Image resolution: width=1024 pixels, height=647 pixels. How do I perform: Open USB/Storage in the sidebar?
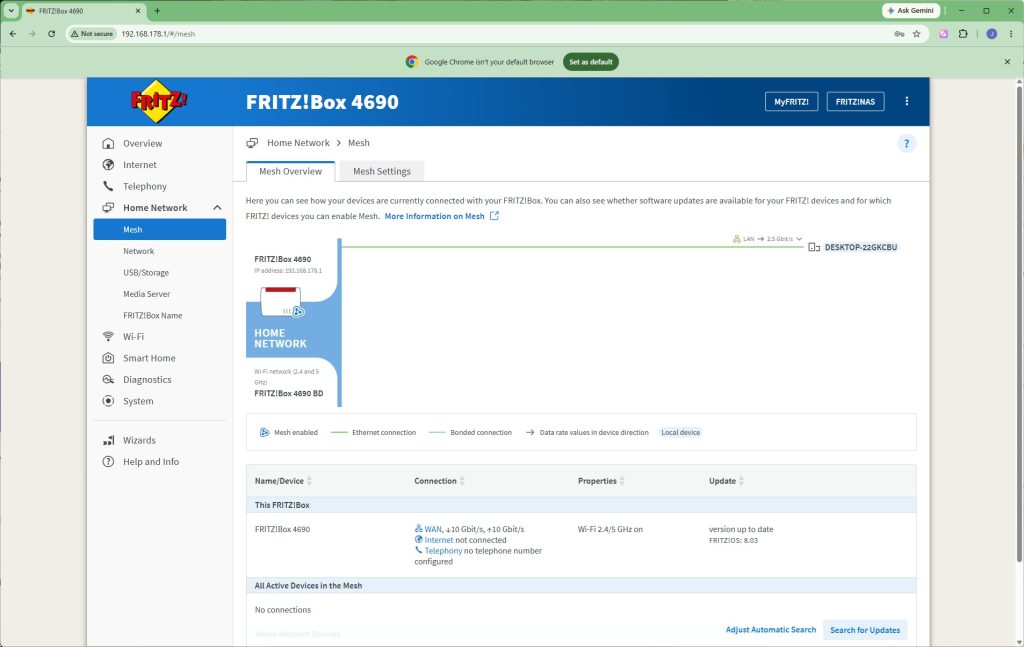146,272
